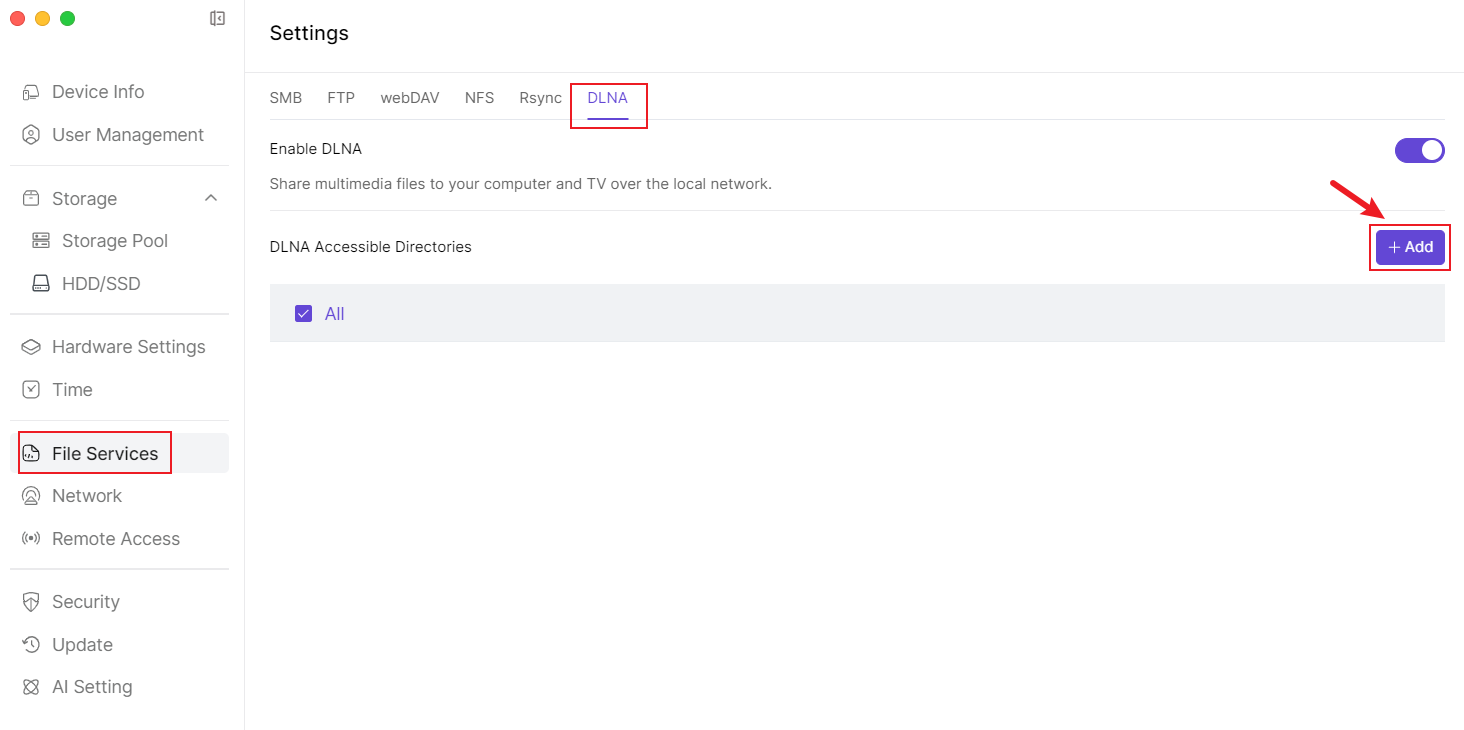1464x730 pixels.
Task: Collapse the sidebar with the panel icon
Action: 217,18
